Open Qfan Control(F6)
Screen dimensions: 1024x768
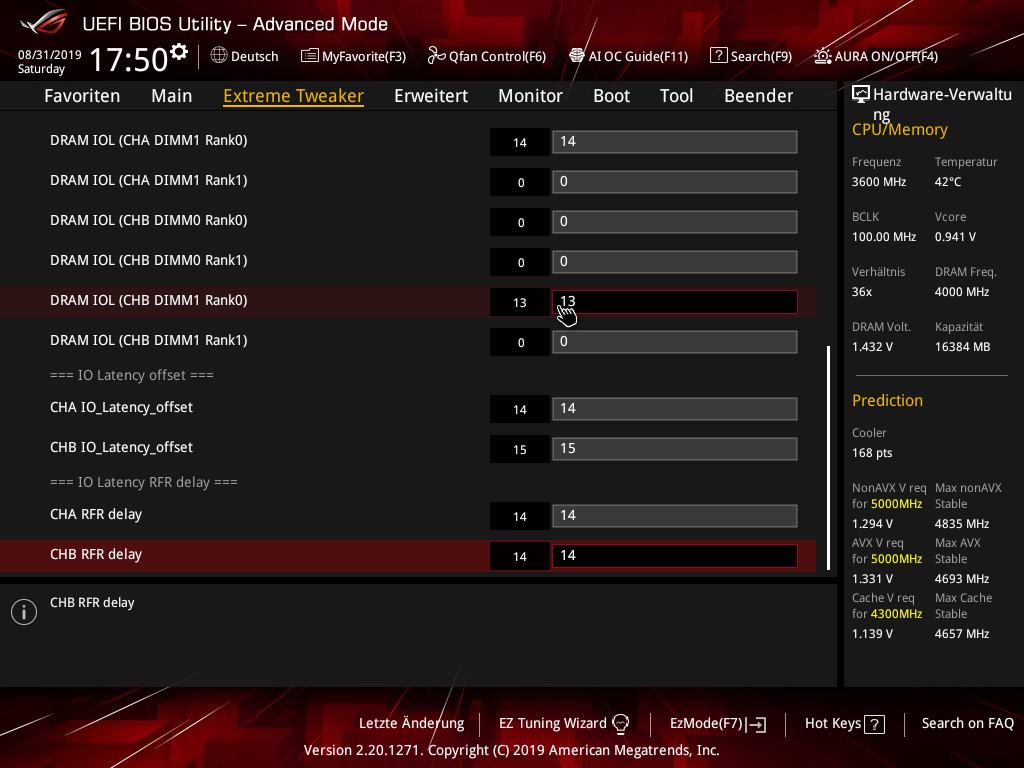pyautogui.click(x=487, y=56)
